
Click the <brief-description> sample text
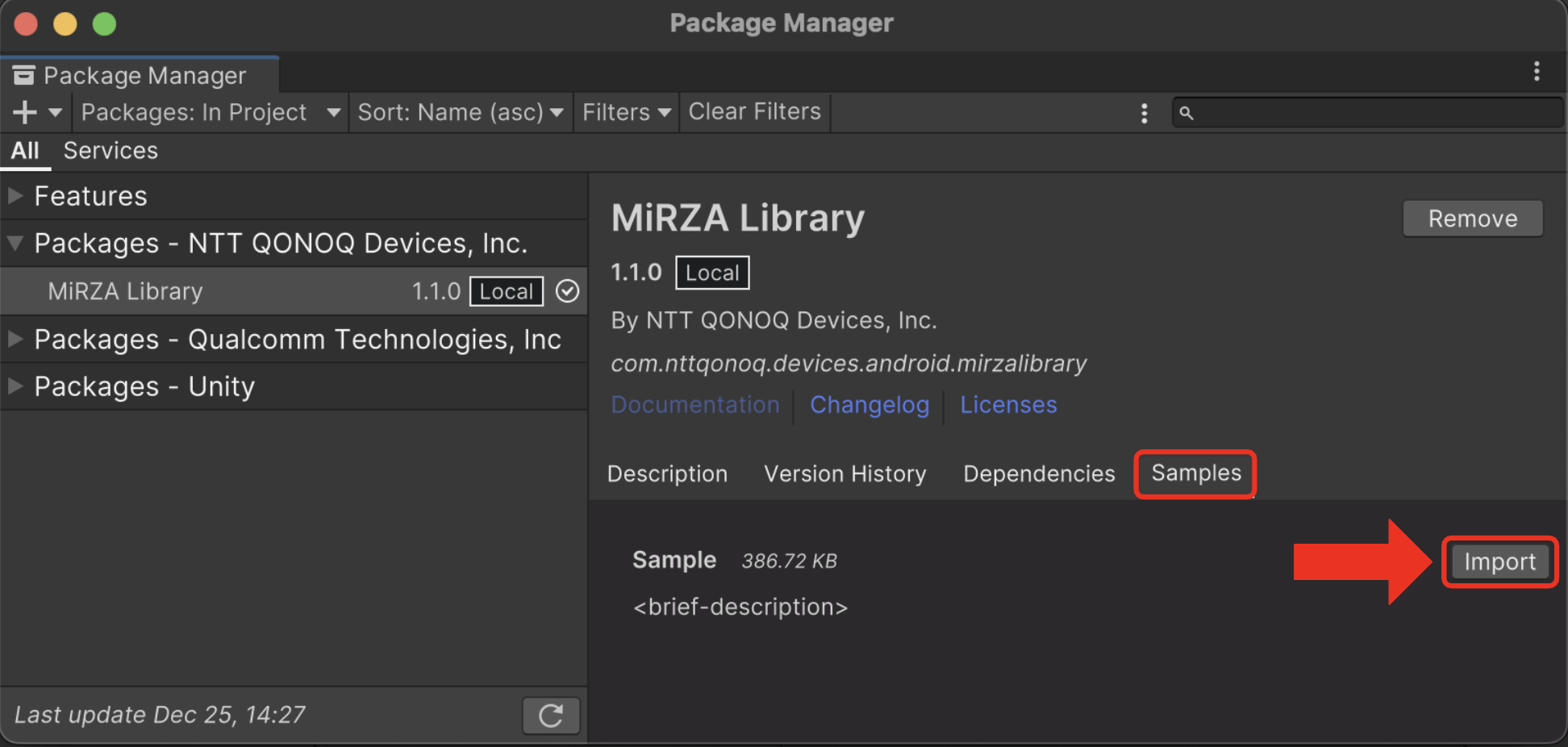coord(740,607)
